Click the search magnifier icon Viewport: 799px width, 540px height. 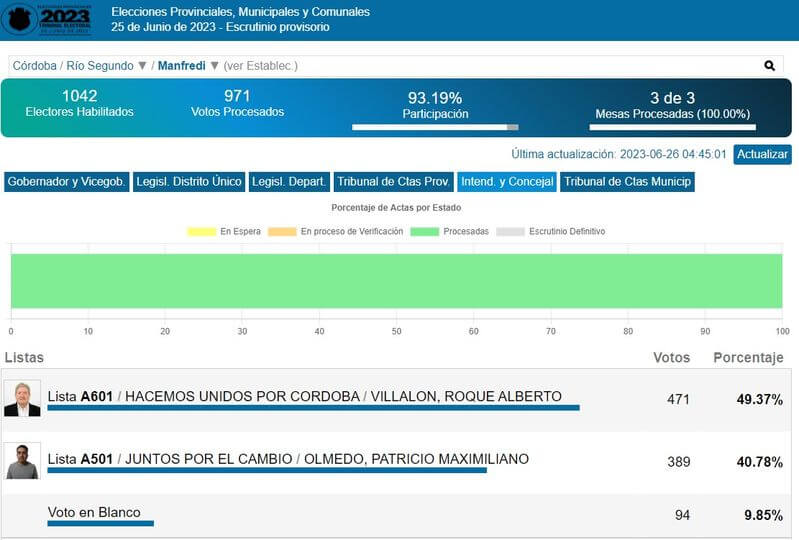click(769, 66)
